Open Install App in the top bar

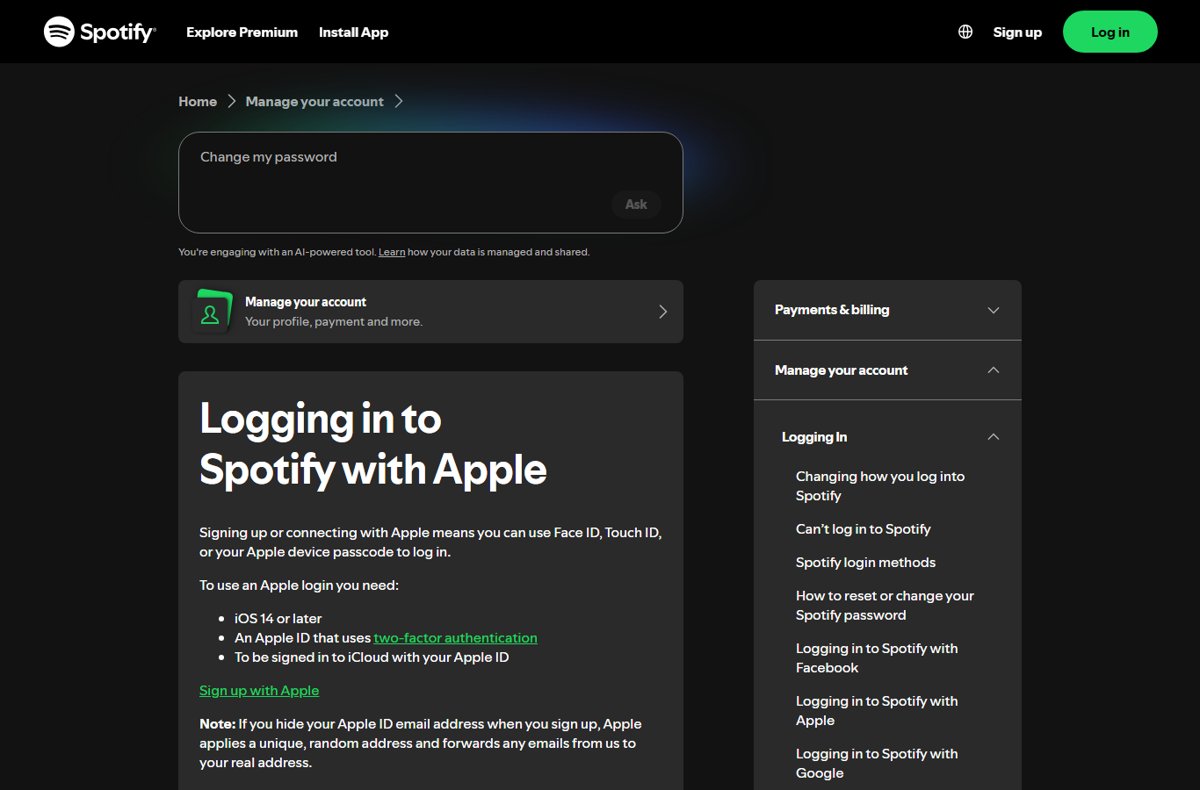point(354,32)
